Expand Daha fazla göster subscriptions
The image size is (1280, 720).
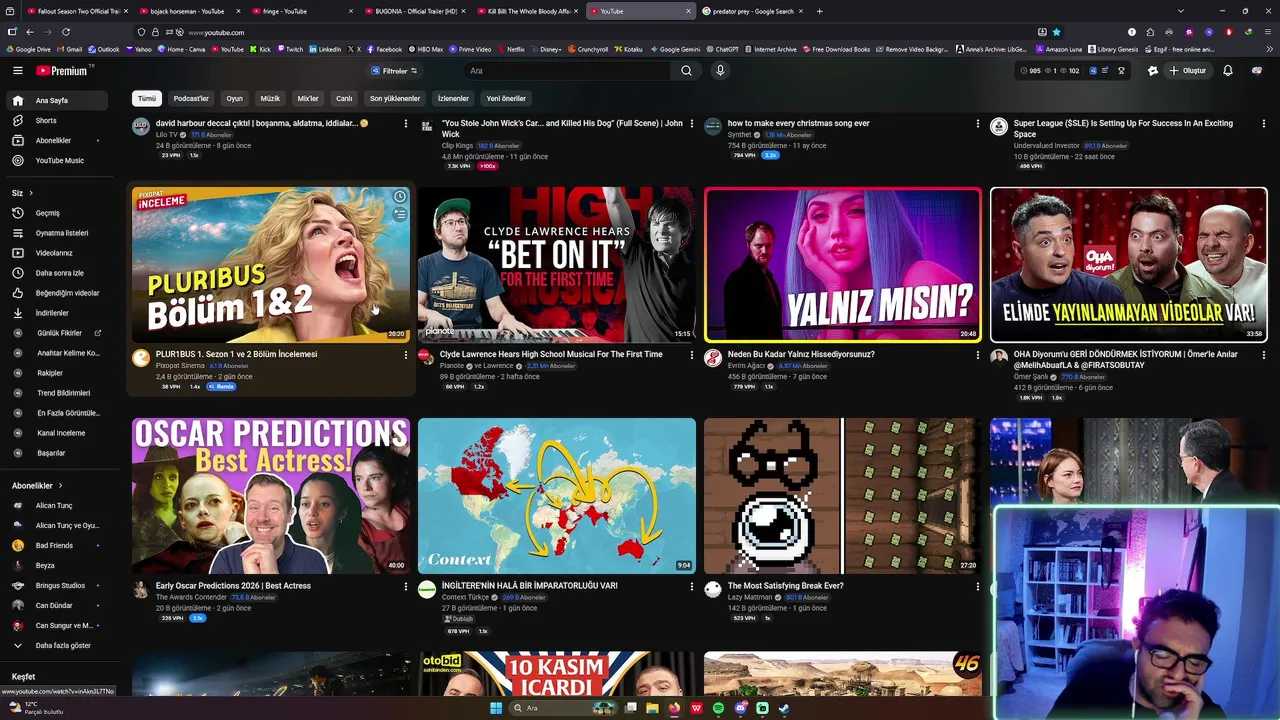(55, 646)
